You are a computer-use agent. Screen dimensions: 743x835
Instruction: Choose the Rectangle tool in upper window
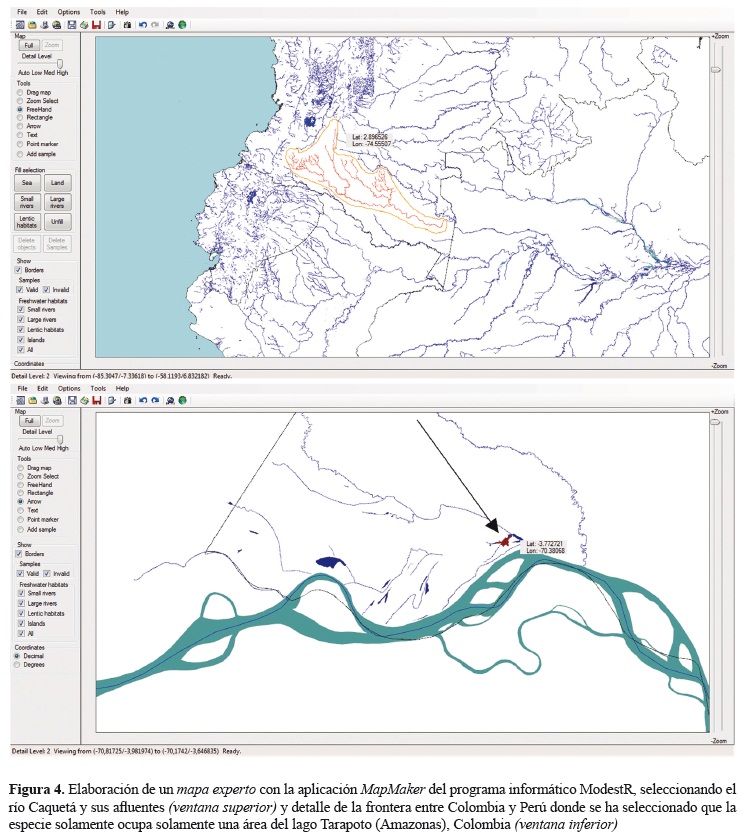[20, 118]
